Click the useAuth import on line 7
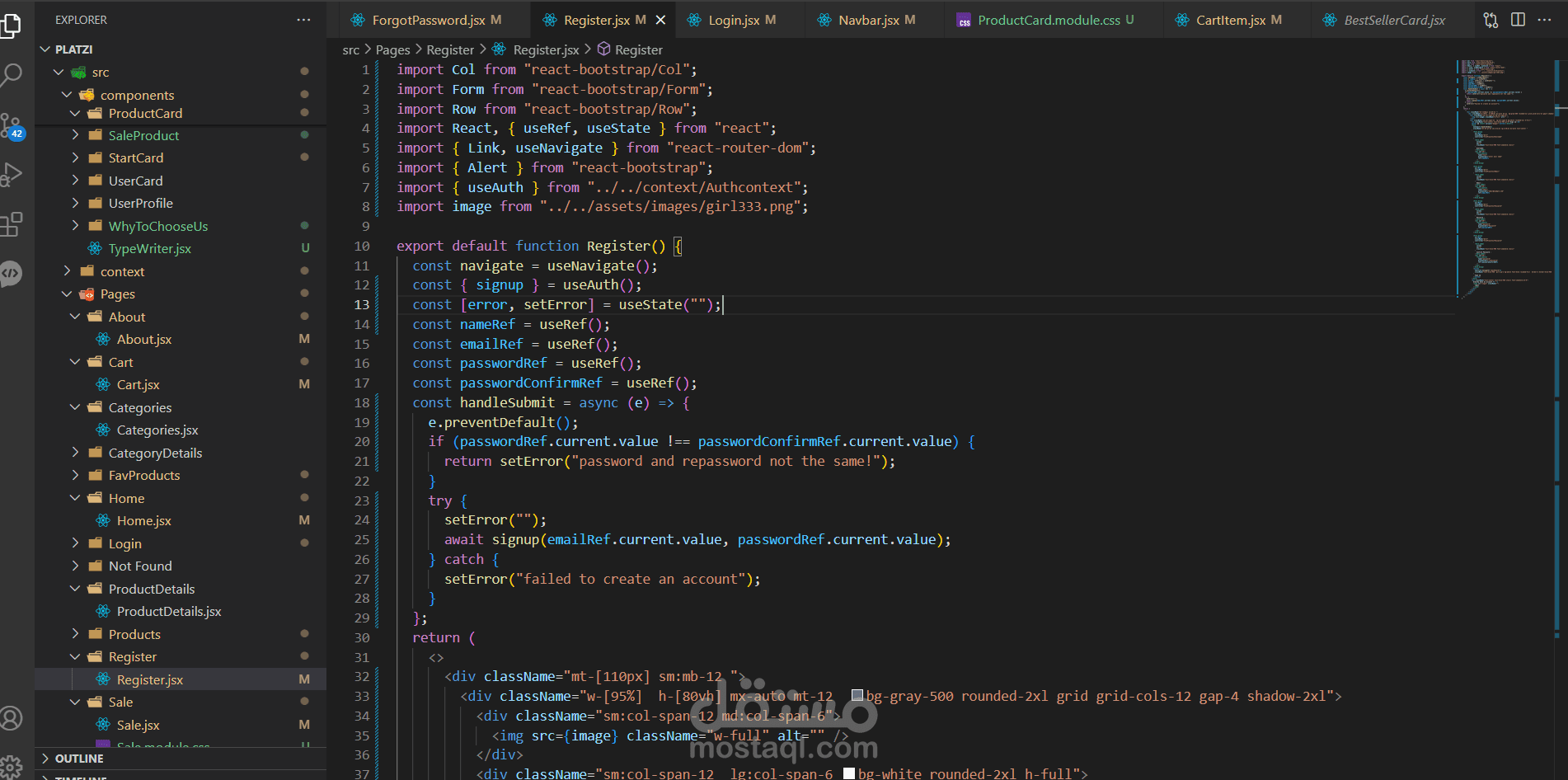This screenshot has height=780, width=1568. click(495, 187)
